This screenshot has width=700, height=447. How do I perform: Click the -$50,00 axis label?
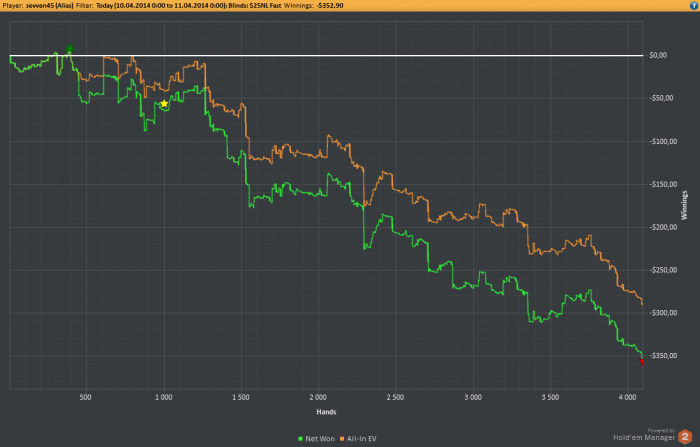point(661,98)
